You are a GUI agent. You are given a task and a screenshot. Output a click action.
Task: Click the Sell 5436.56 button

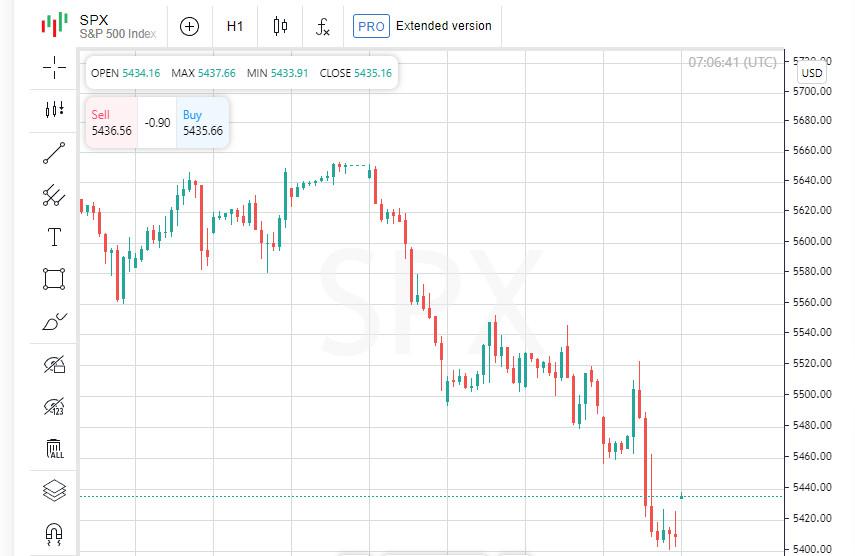pyautogui.click(x=111, y=123)
